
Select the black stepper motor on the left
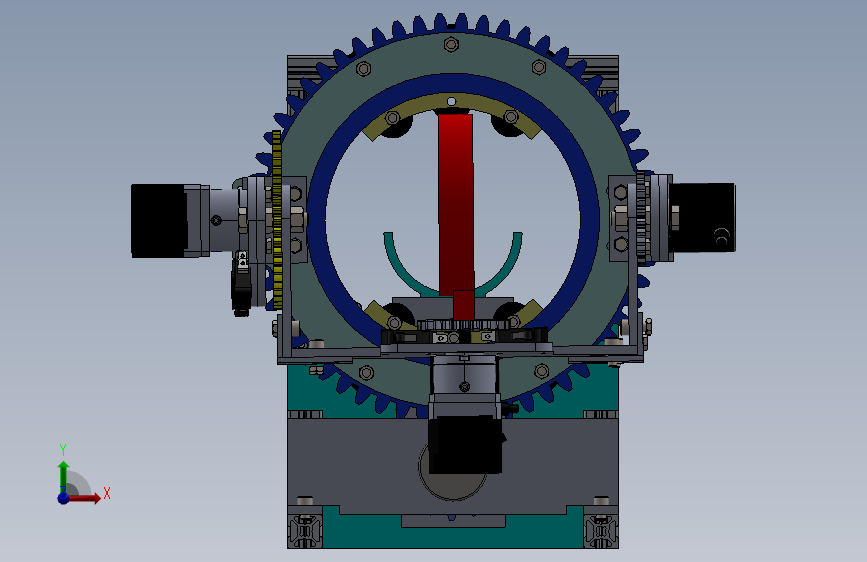(x=158, y=221)
